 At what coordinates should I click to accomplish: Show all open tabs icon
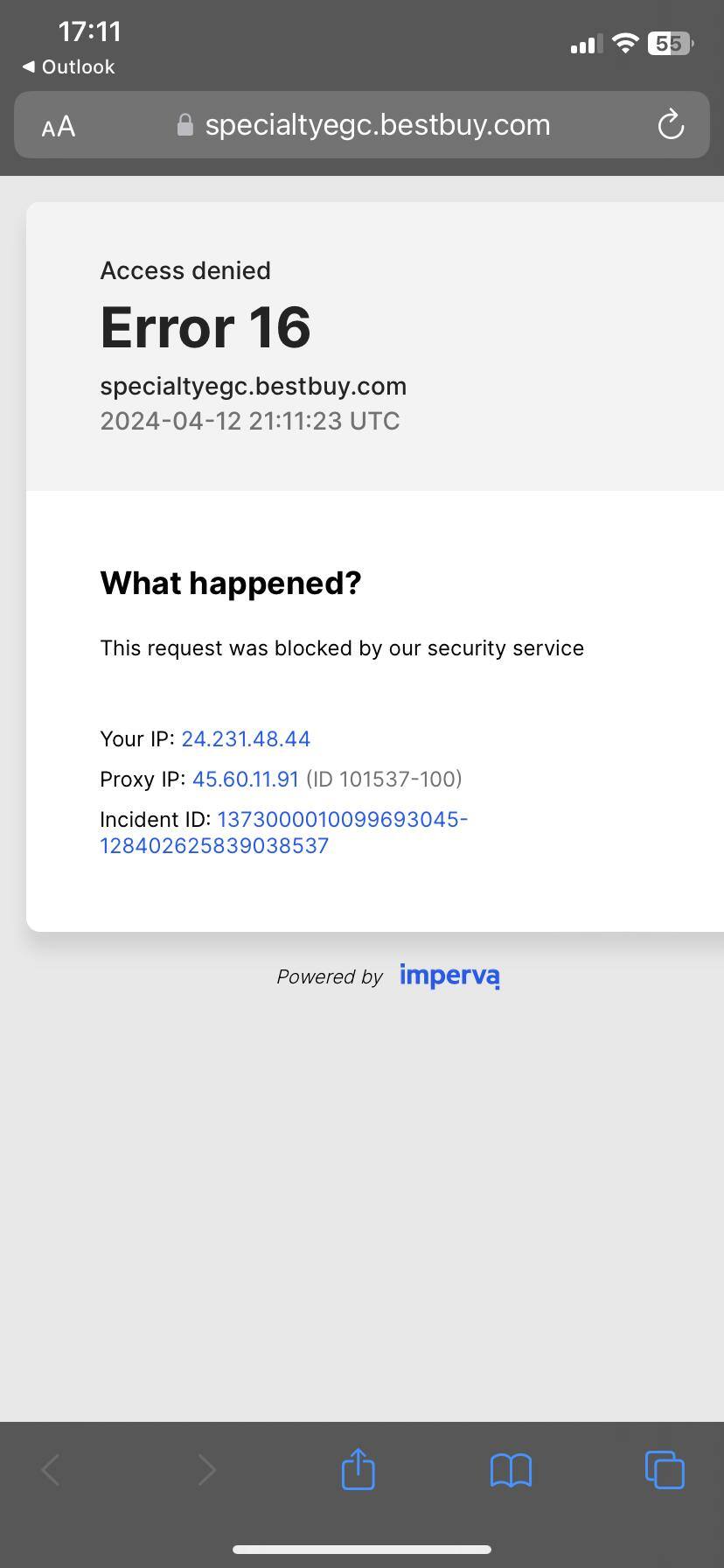pyautogui.click(x=665, y=1469)
